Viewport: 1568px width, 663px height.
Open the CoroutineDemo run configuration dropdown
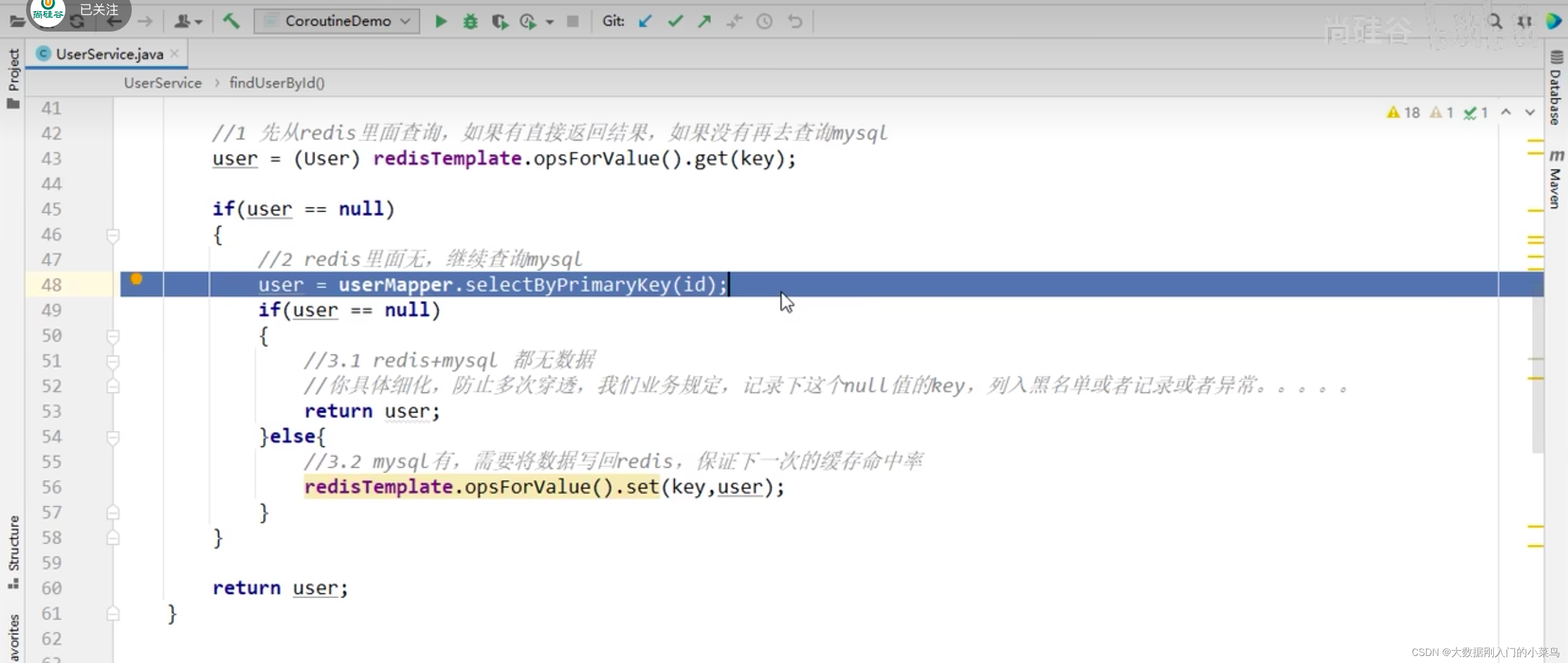336,21
